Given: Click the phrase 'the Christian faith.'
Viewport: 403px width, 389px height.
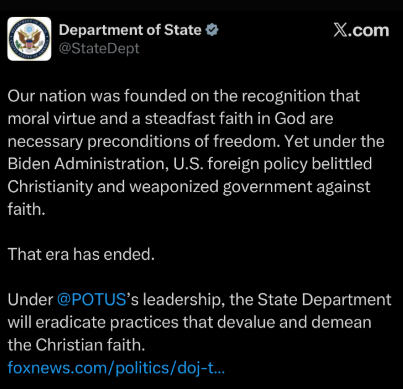Looking at the screenshot, I should [x=76, y=345].
